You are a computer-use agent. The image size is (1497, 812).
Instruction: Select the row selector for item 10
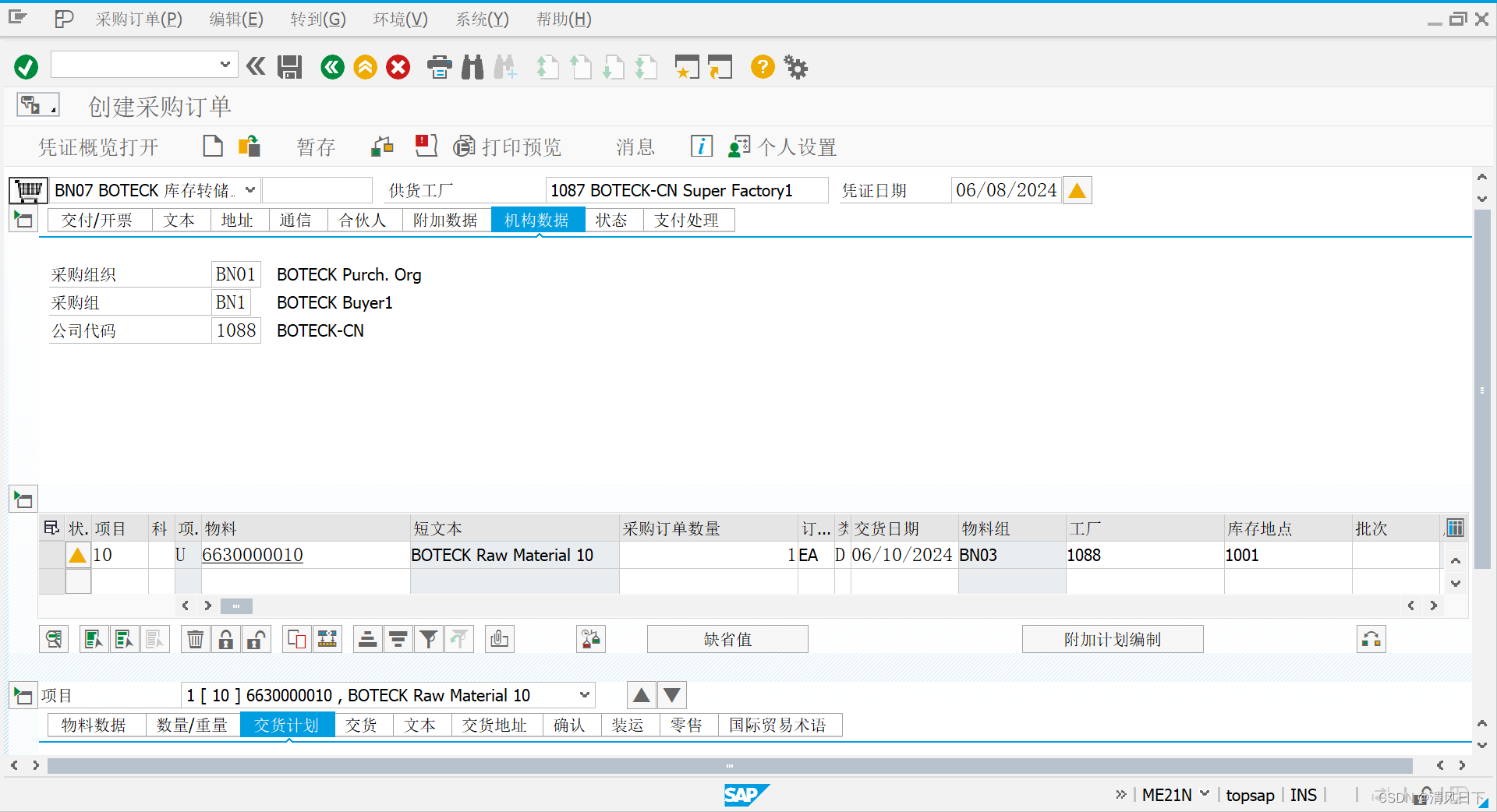52,555
